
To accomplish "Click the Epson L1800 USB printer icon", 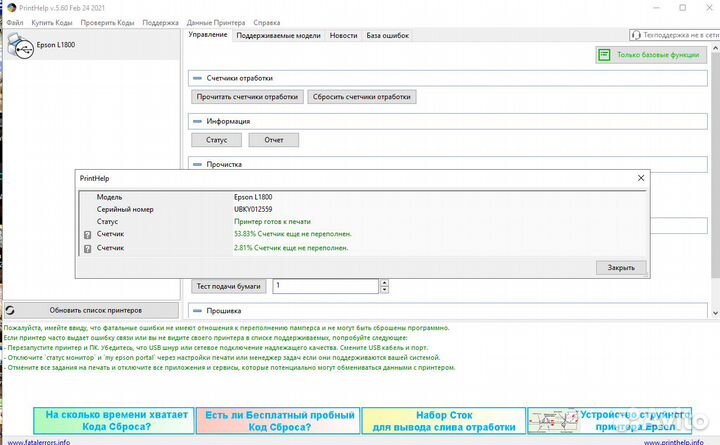I will 18,44.
